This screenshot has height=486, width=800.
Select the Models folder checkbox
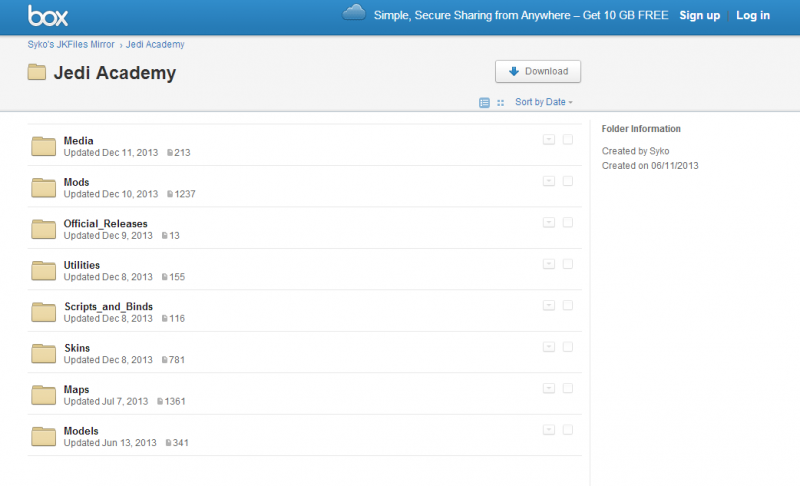pyautogui.click(x=567, y=430)
